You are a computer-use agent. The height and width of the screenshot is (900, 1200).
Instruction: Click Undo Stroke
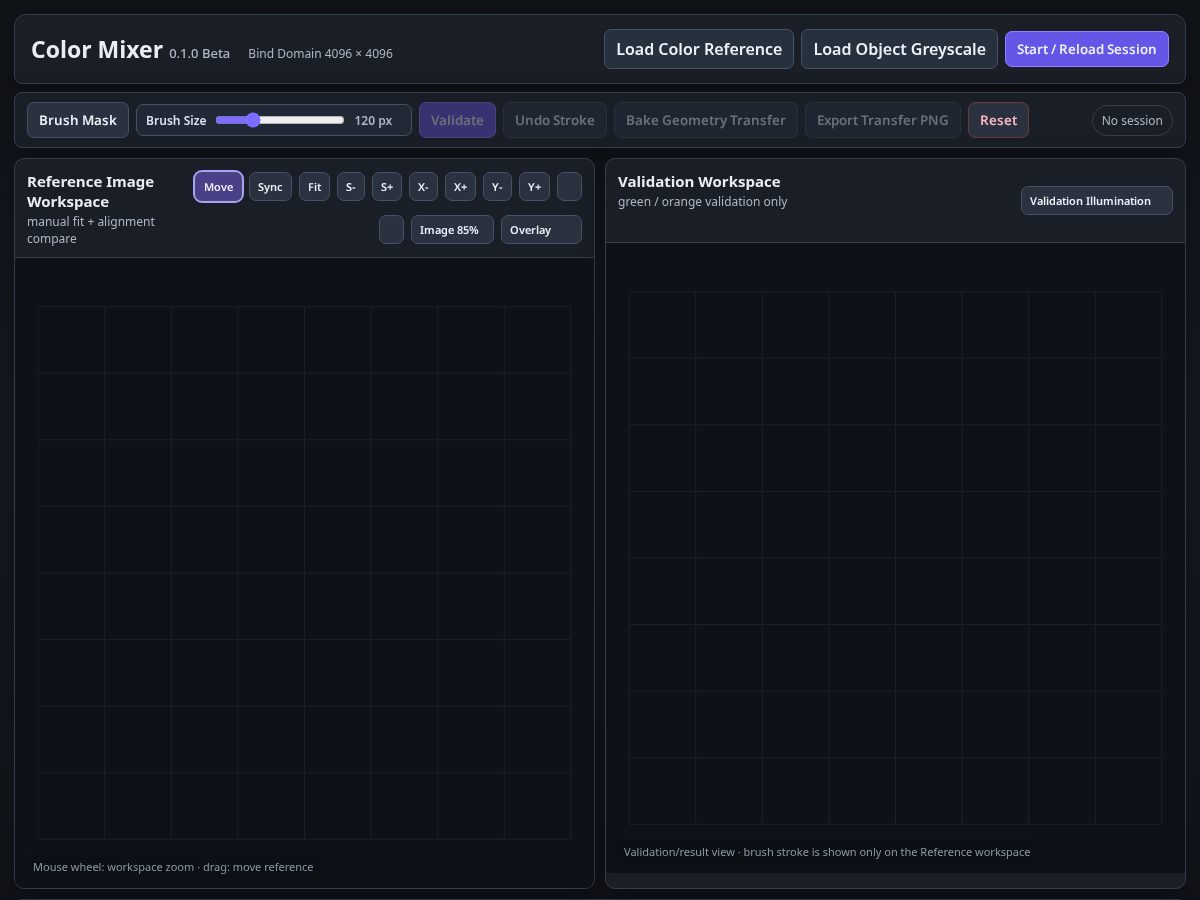tap(555, 120)
